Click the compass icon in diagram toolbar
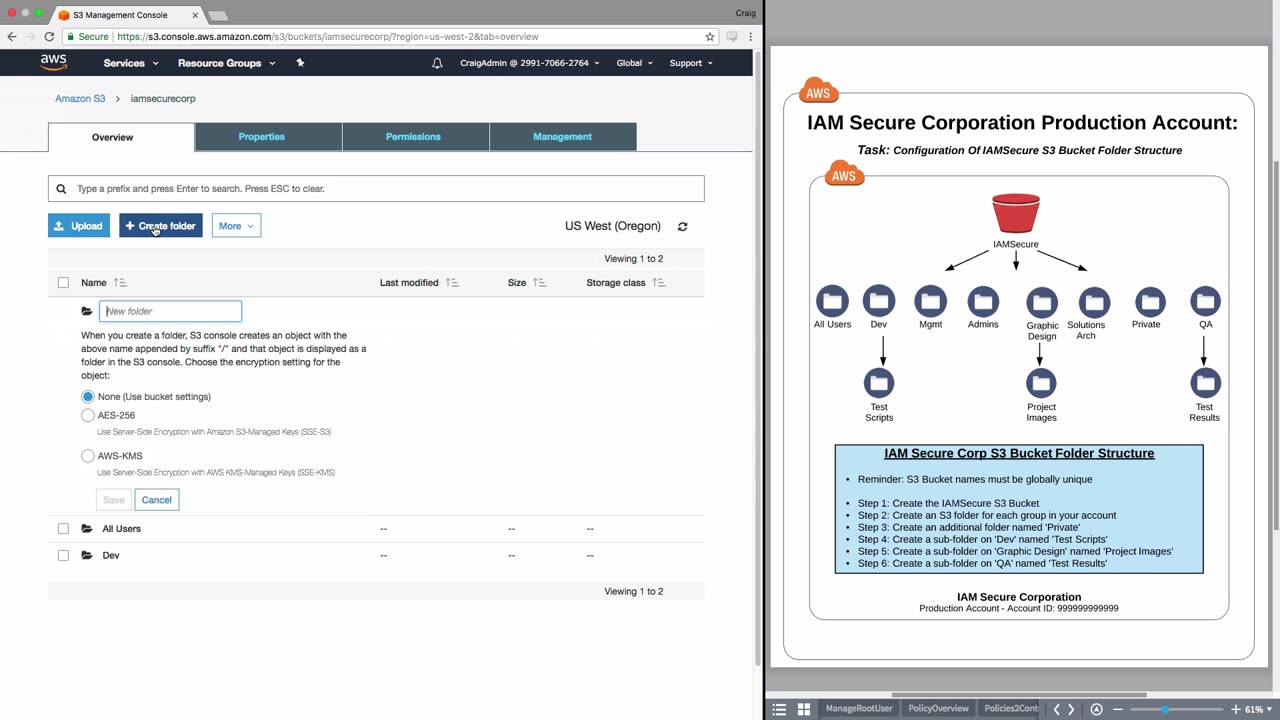Screen dimensions: 1280x720 pos(1096,709)
